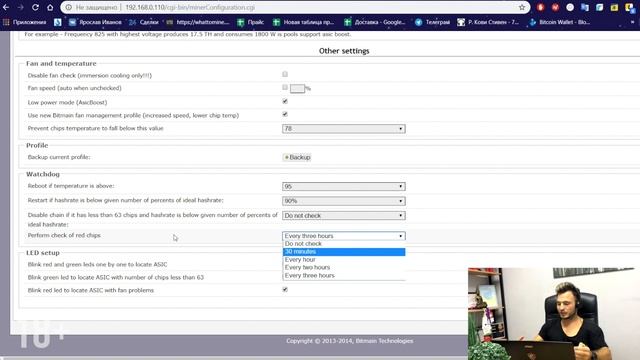The image size is (640, 360).
Task: Choose the 30 minutes option
Action: point(344,252)
